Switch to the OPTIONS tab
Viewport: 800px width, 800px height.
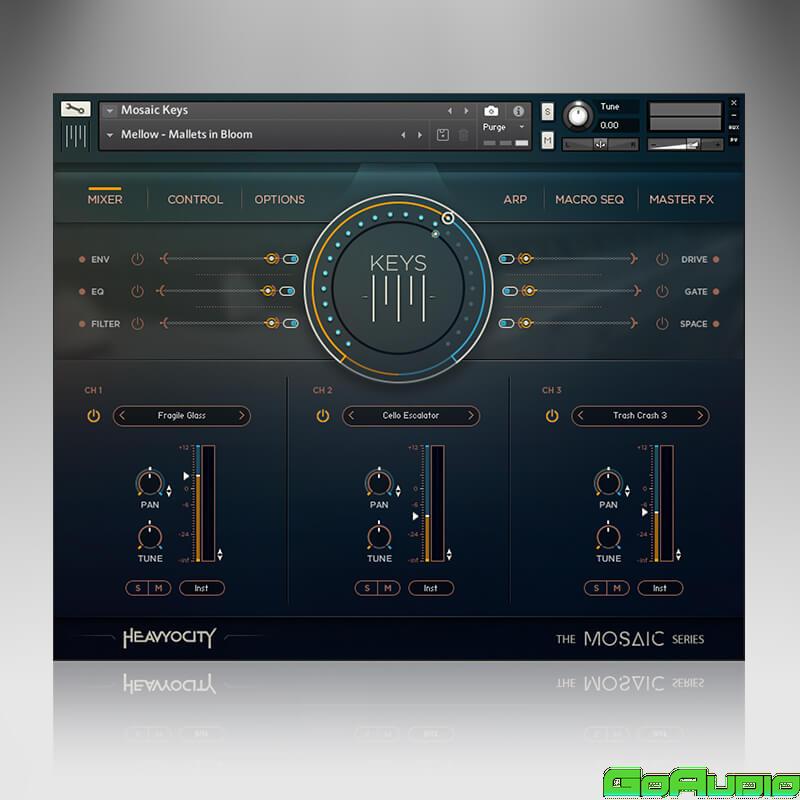pos(280,199)
